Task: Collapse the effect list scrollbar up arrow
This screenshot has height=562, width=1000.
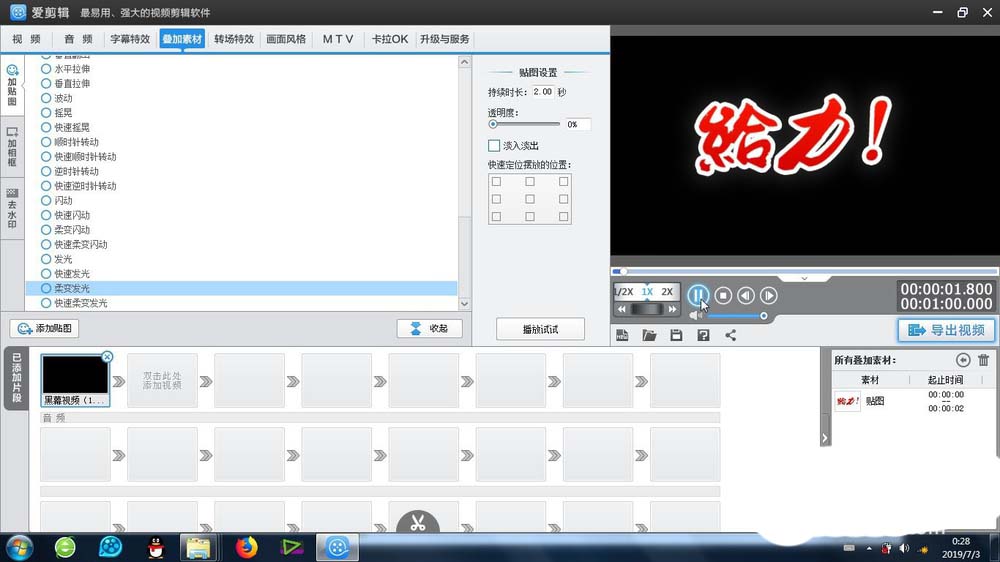Action: click(x=464, y=62)
